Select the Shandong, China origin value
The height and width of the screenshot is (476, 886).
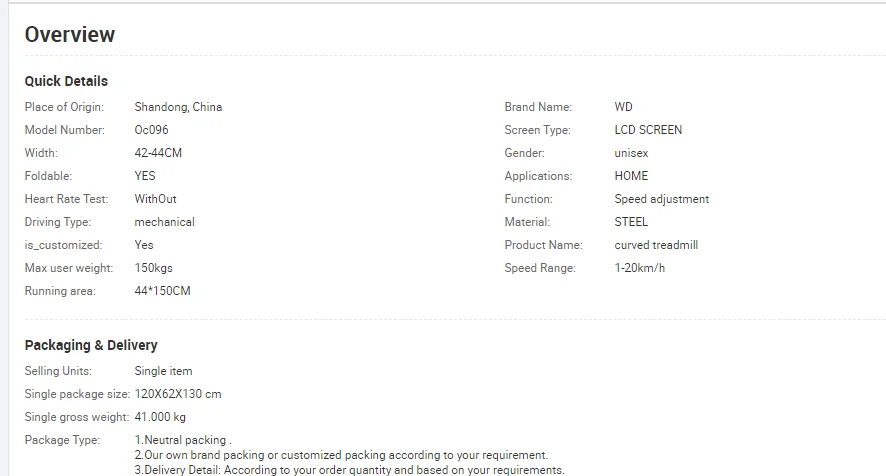tap(178, 107)
